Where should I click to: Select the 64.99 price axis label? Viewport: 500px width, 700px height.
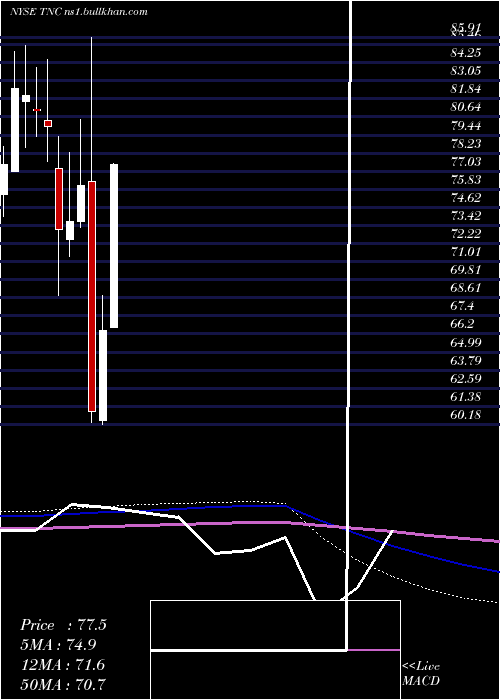click(x=466, y=342)
